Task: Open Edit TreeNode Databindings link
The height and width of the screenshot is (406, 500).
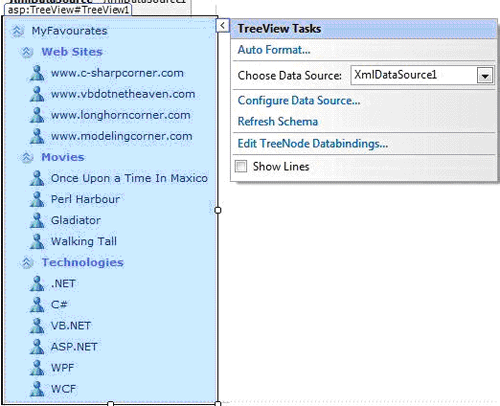Action: 312,144
